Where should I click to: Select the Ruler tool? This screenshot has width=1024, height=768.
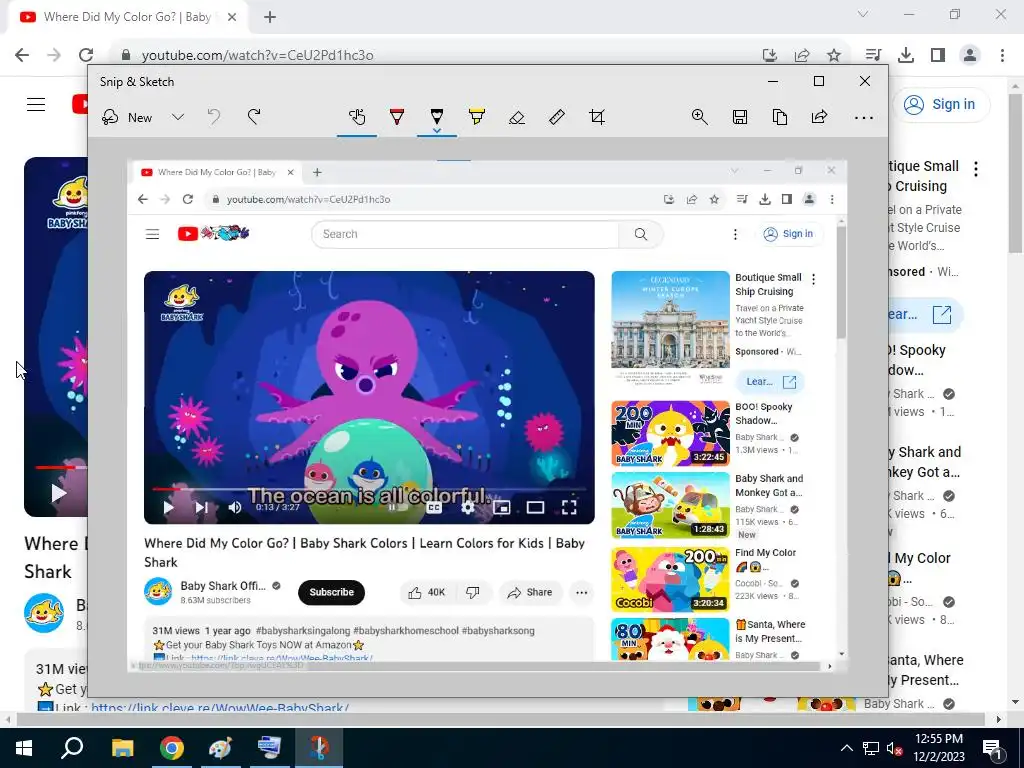pyautogui.click(x=556, y=118)
